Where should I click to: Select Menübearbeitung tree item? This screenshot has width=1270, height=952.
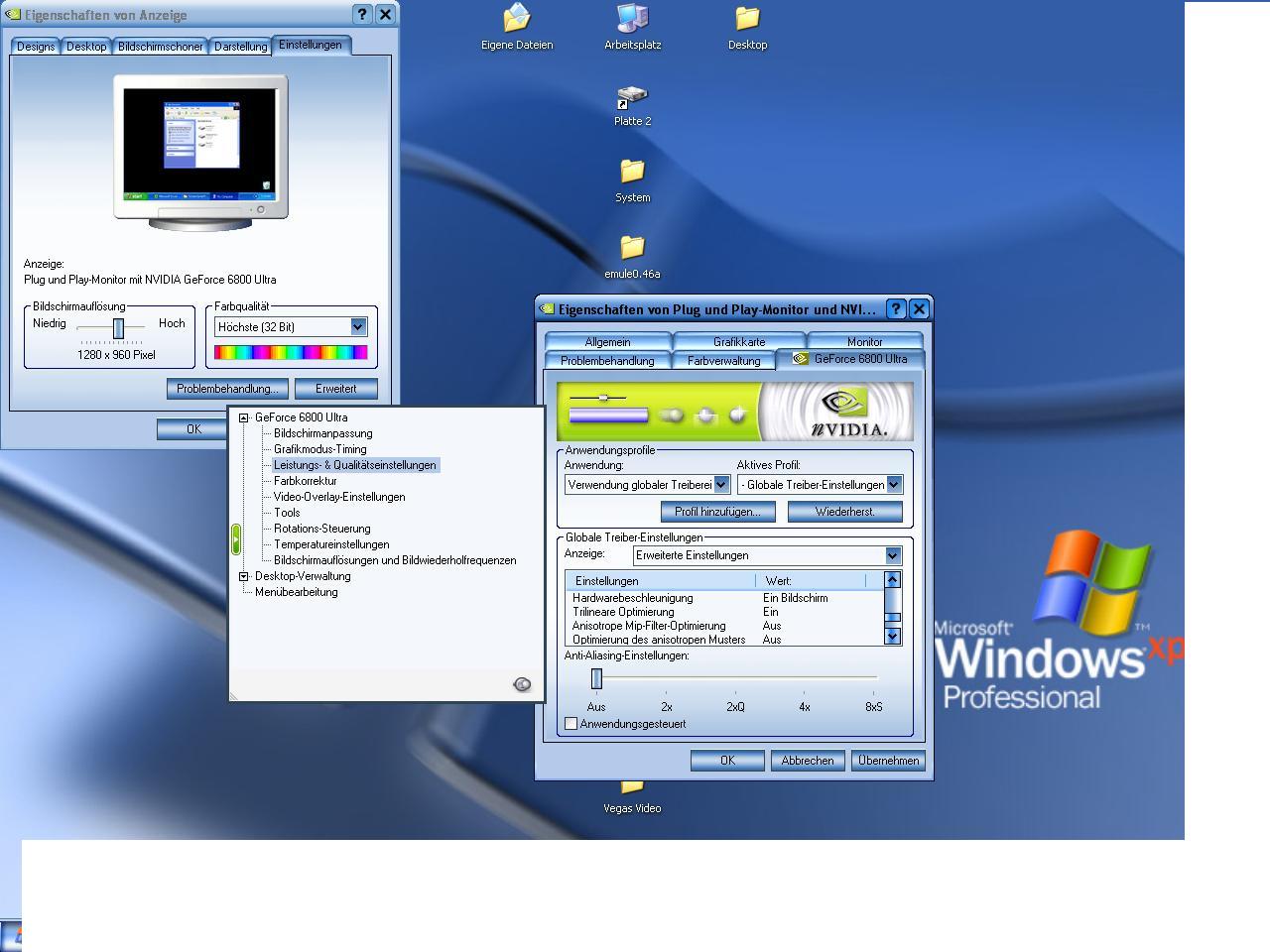tap(297, 592)
